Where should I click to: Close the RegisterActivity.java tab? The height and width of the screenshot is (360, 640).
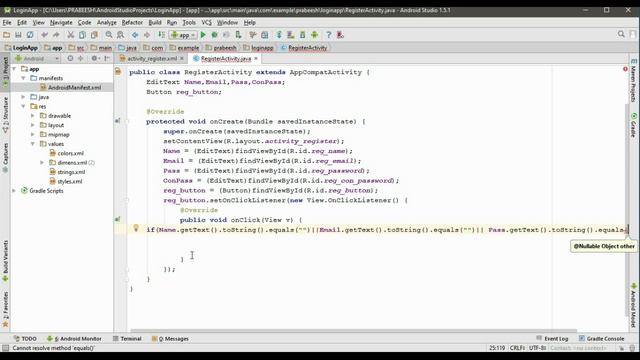coord(256,59)
